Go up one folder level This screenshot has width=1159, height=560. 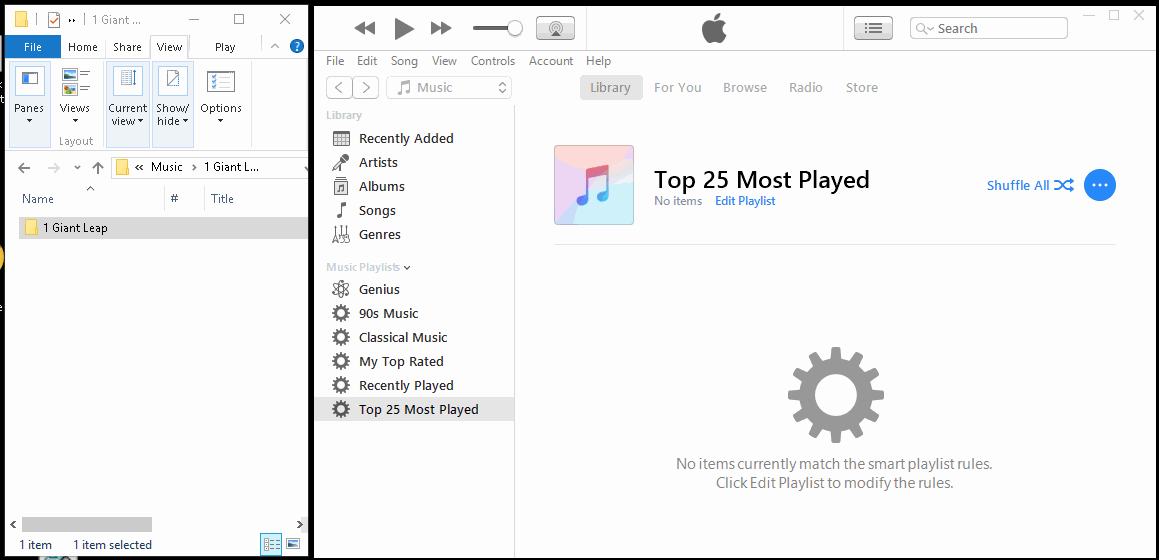(98, 168)
